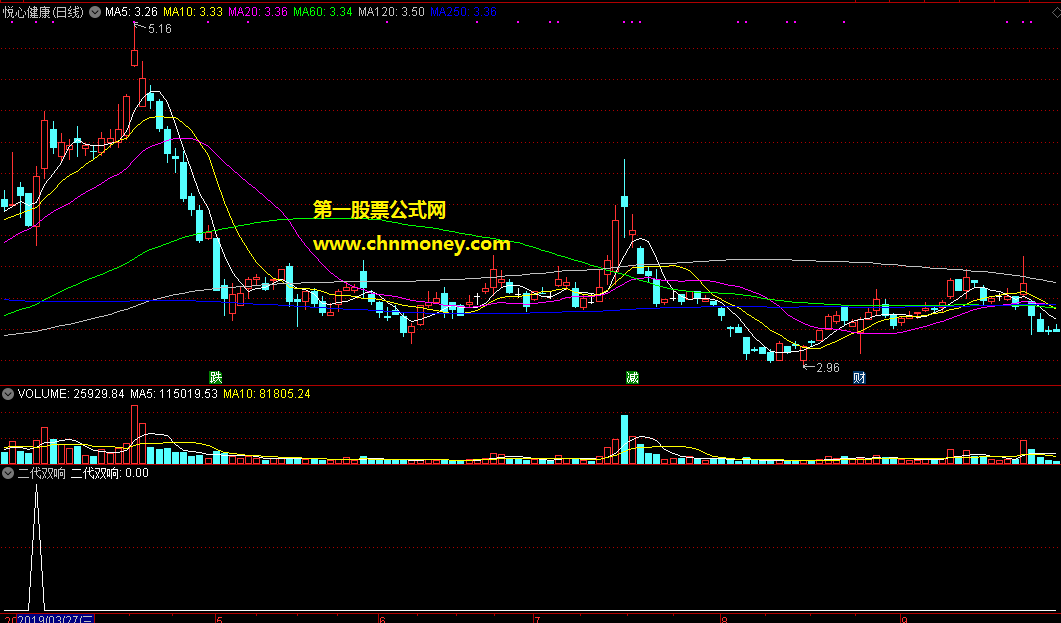Click the MA120: 3.50 label

tap(391, 11)
